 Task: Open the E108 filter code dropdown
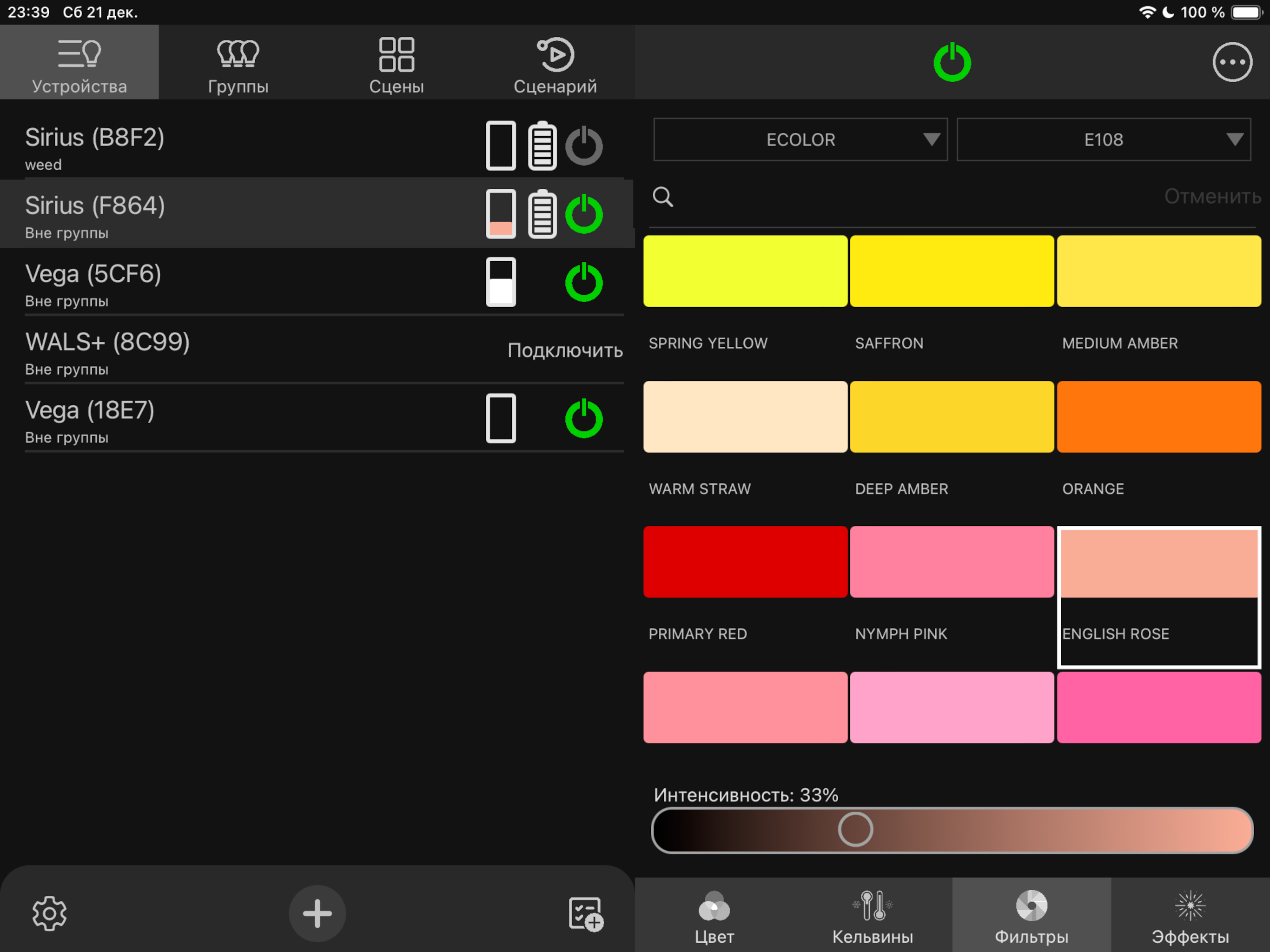pos(1104,139)
